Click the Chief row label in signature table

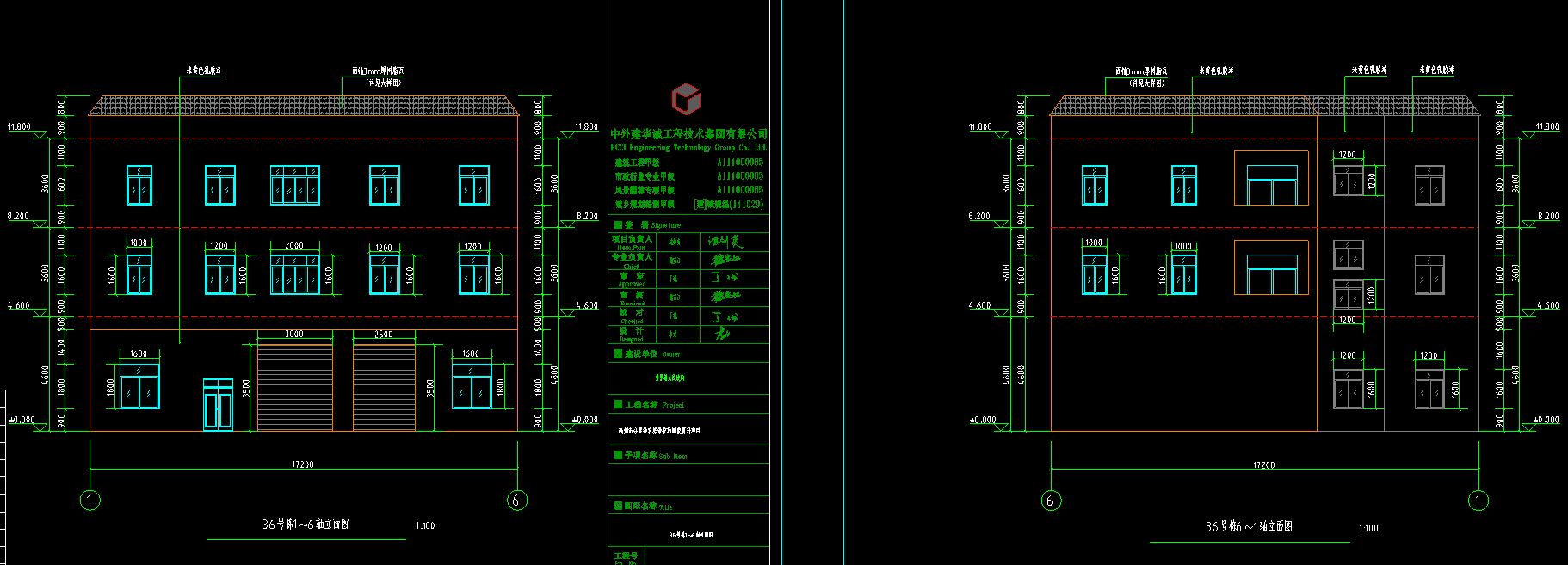(x=632, y=261)
